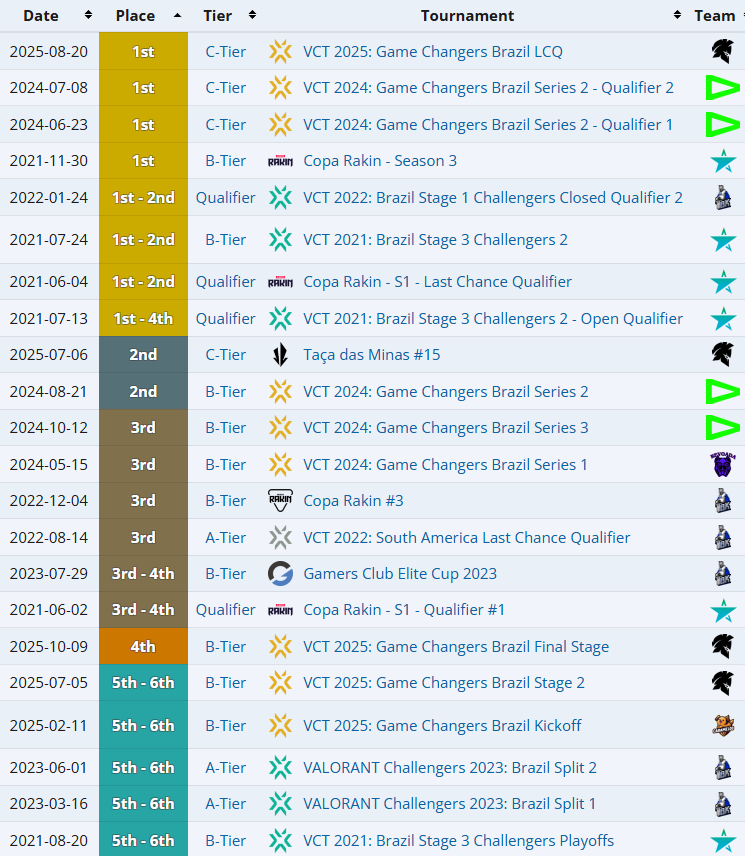Click 3rd - 4th cell in Gamers Club row

coord(144,574)
